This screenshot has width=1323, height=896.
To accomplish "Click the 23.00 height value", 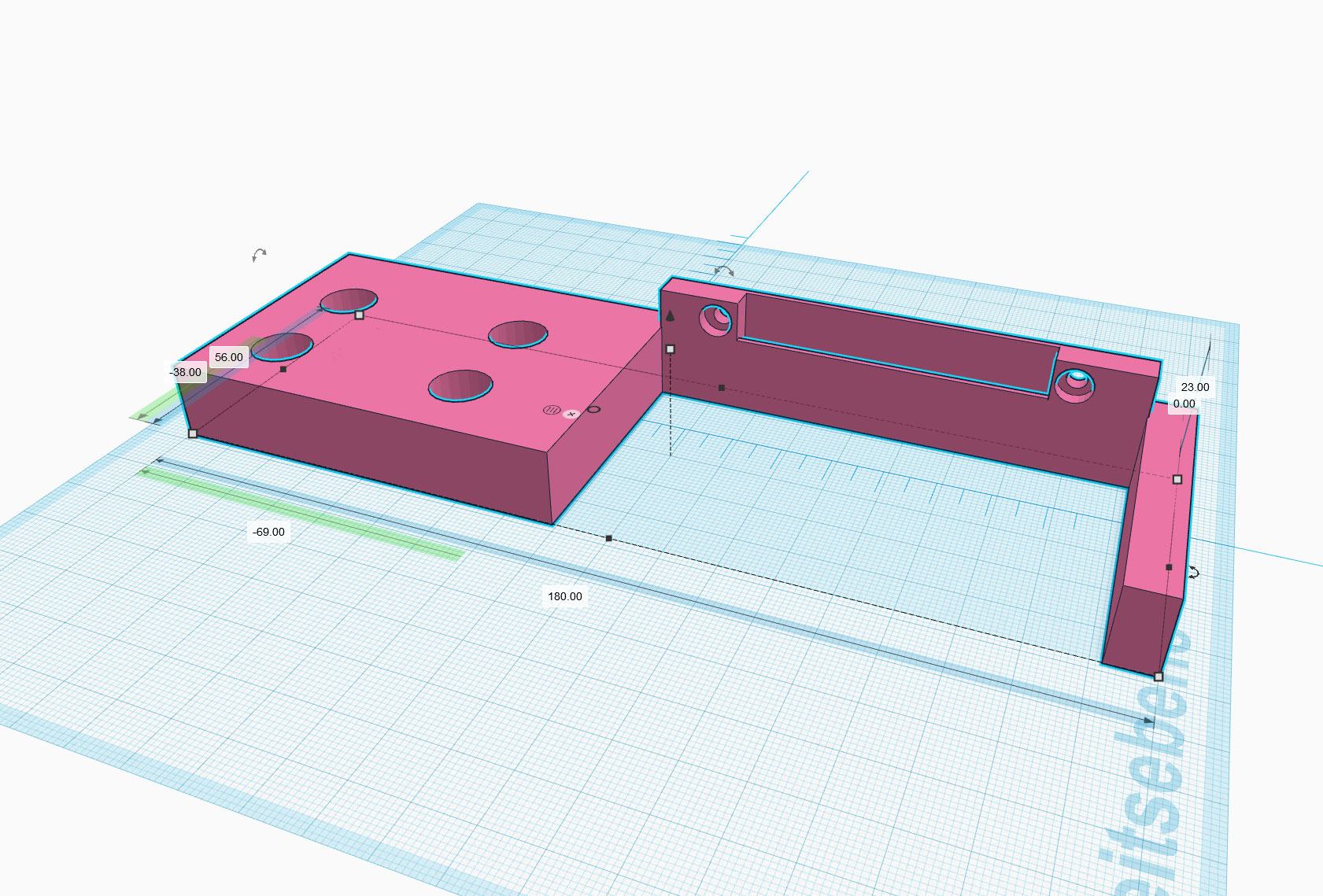I will point(1195,387).
